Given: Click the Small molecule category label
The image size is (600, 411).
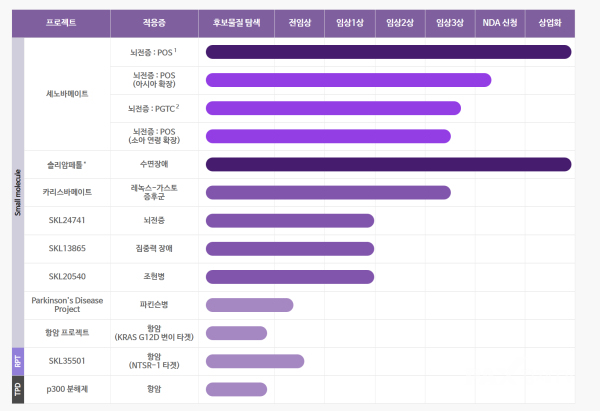Looking at the screenshot, I should tap(18, 192).
